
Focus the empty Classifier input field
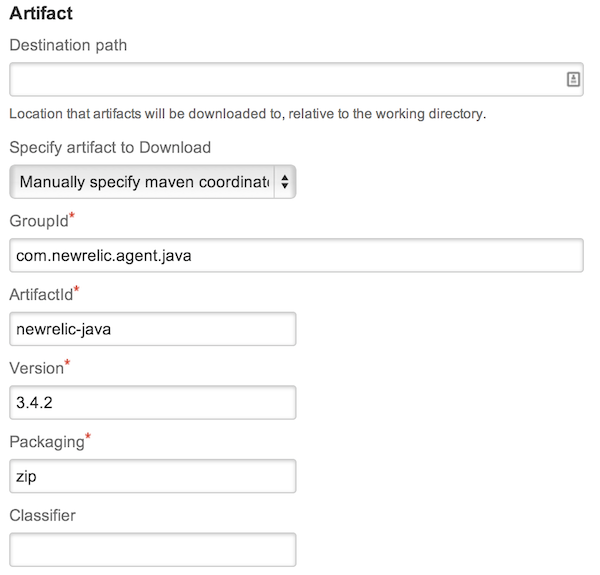[153, 550]
